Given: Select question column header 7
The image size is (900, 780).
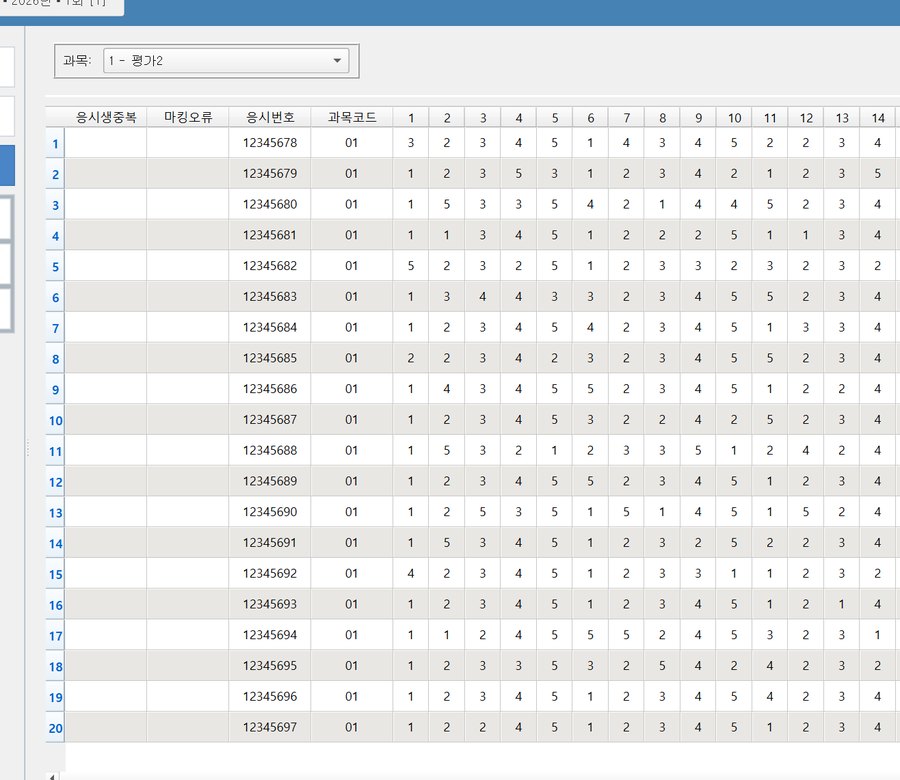Looking at the screenshot, I should point(626,118).
